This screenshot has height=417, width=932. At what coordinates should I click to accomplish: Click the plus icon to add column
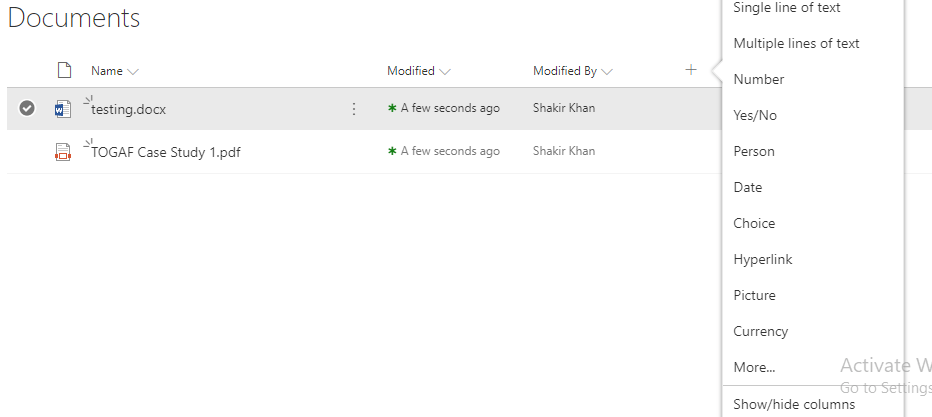(x=690, y=70)
